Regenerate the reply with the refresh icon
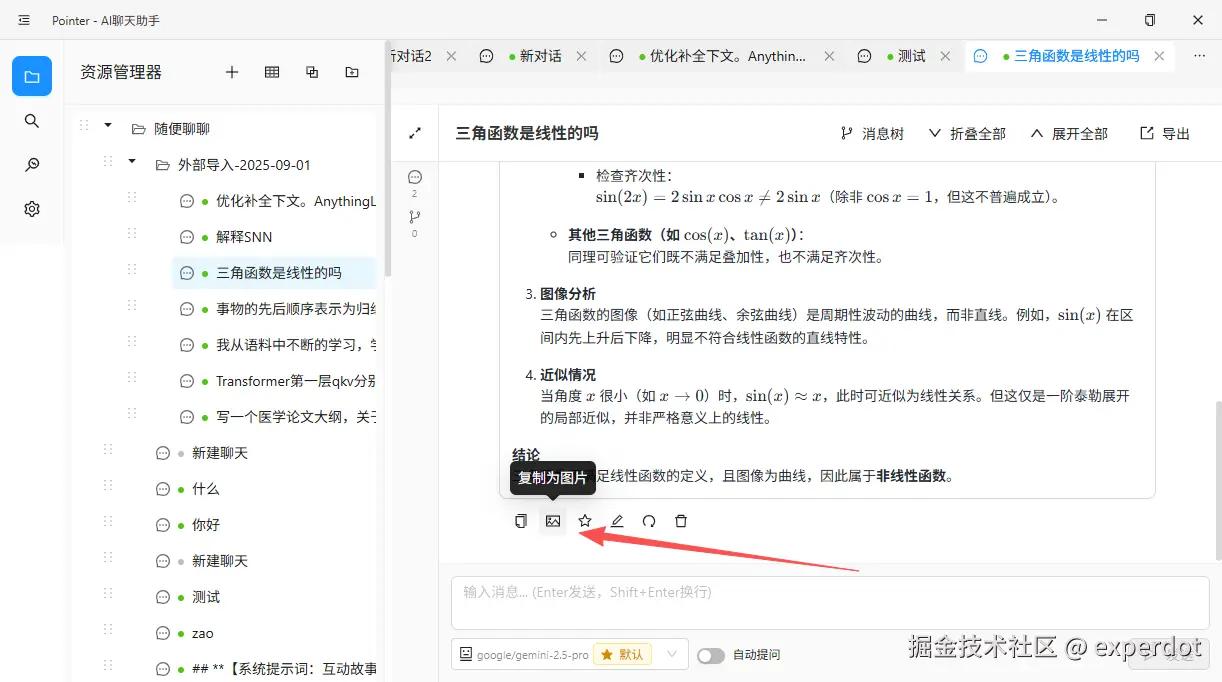 pos(649,521)
